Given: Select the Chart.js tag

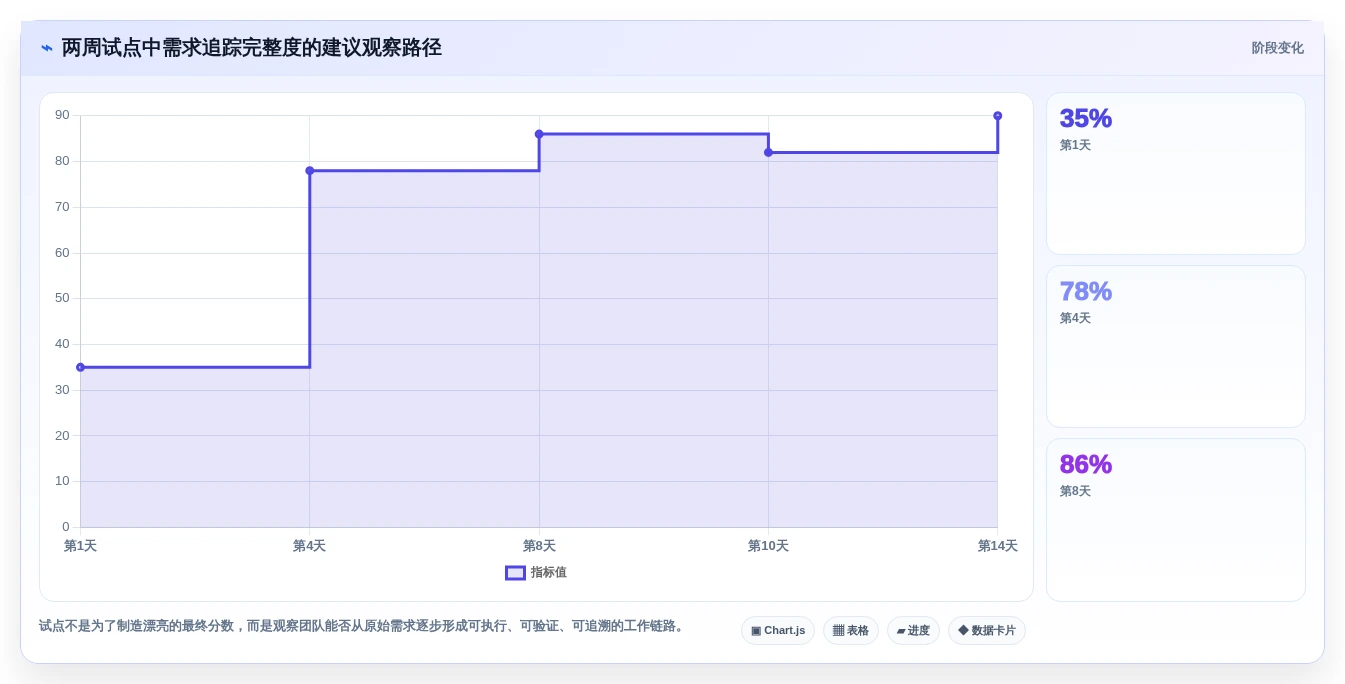Looking at the screenshot, I should pos(778,631).
